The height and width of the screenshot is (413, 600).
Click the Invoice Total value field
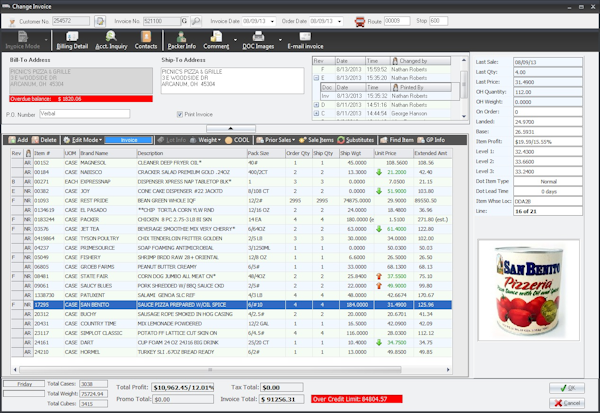click(282, 399)
